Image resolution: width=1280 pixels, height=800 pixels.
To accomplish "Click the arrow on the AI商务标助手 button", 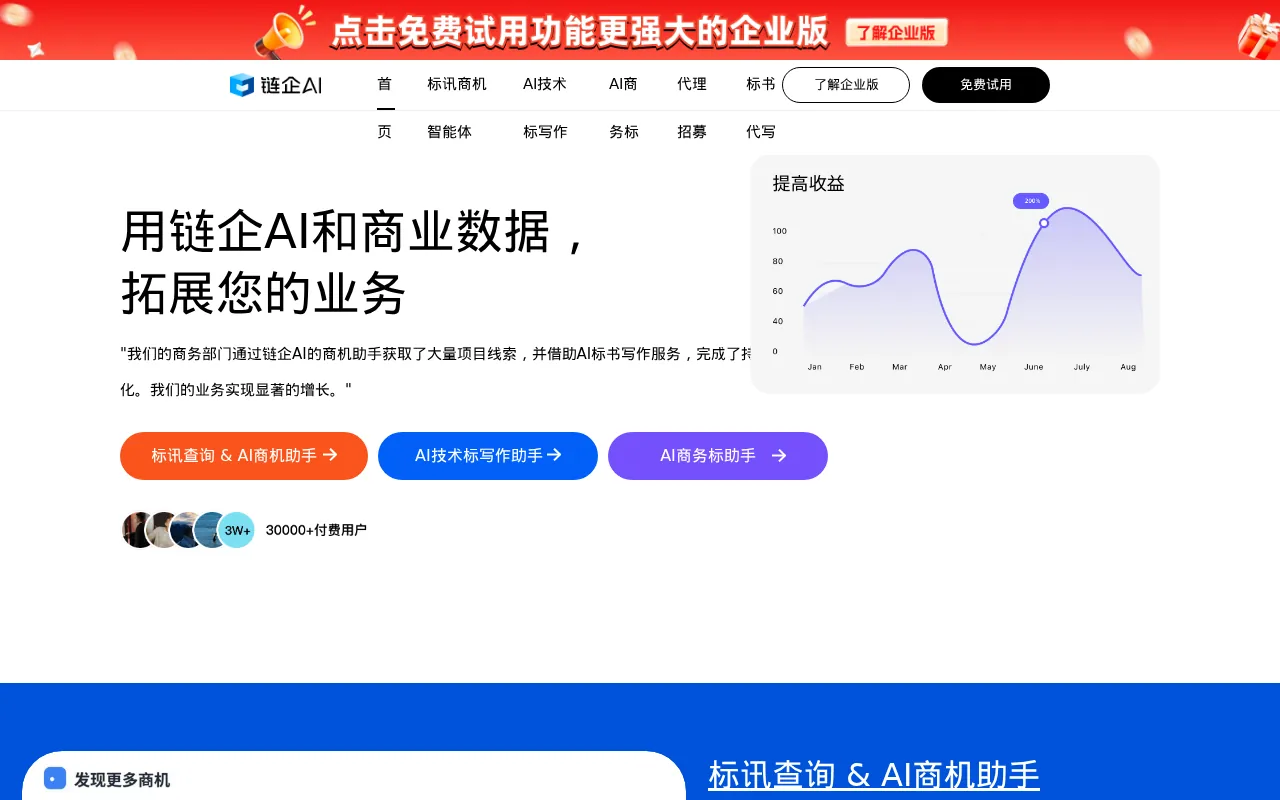I will coord(779,456).
